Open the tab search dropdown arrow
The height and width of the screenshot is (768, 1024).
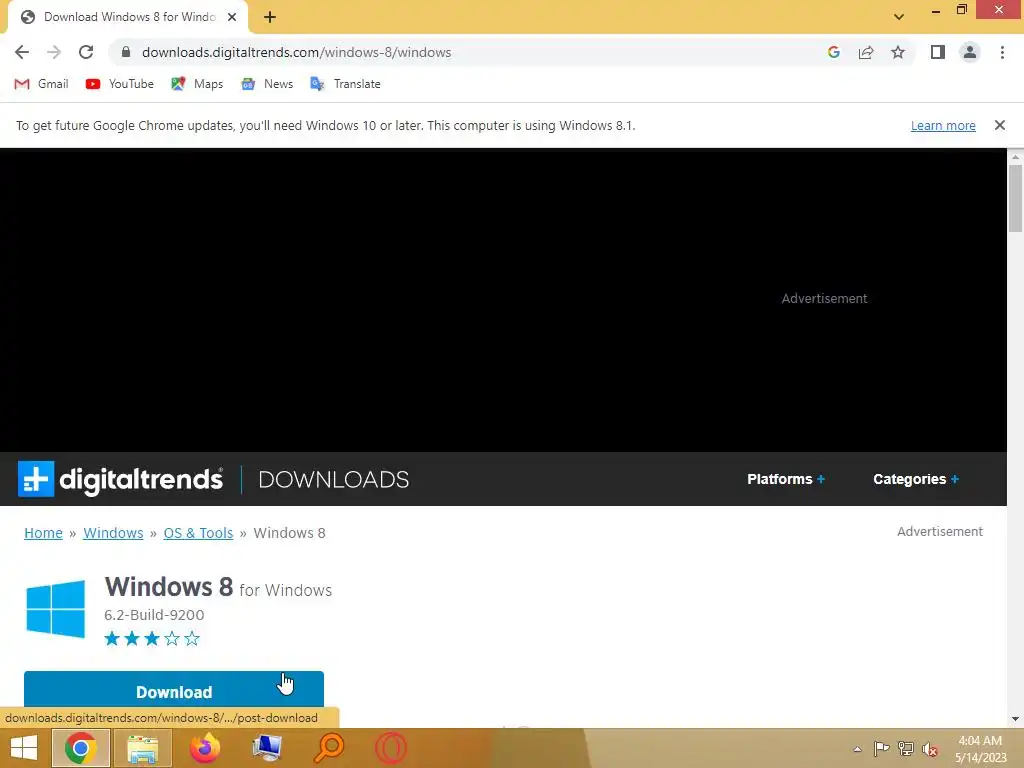coord(899,17)
